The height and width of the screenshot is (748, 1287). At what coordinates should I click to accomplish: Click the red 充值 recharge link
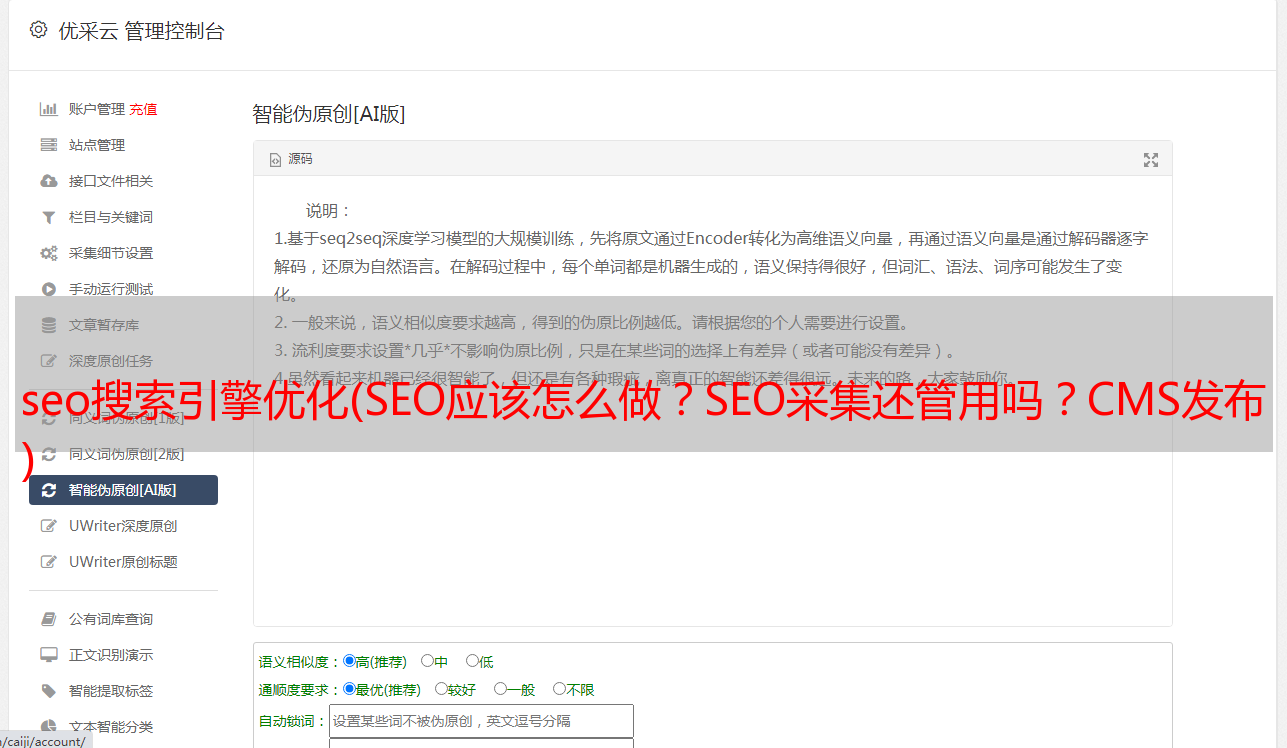(143, 109)
